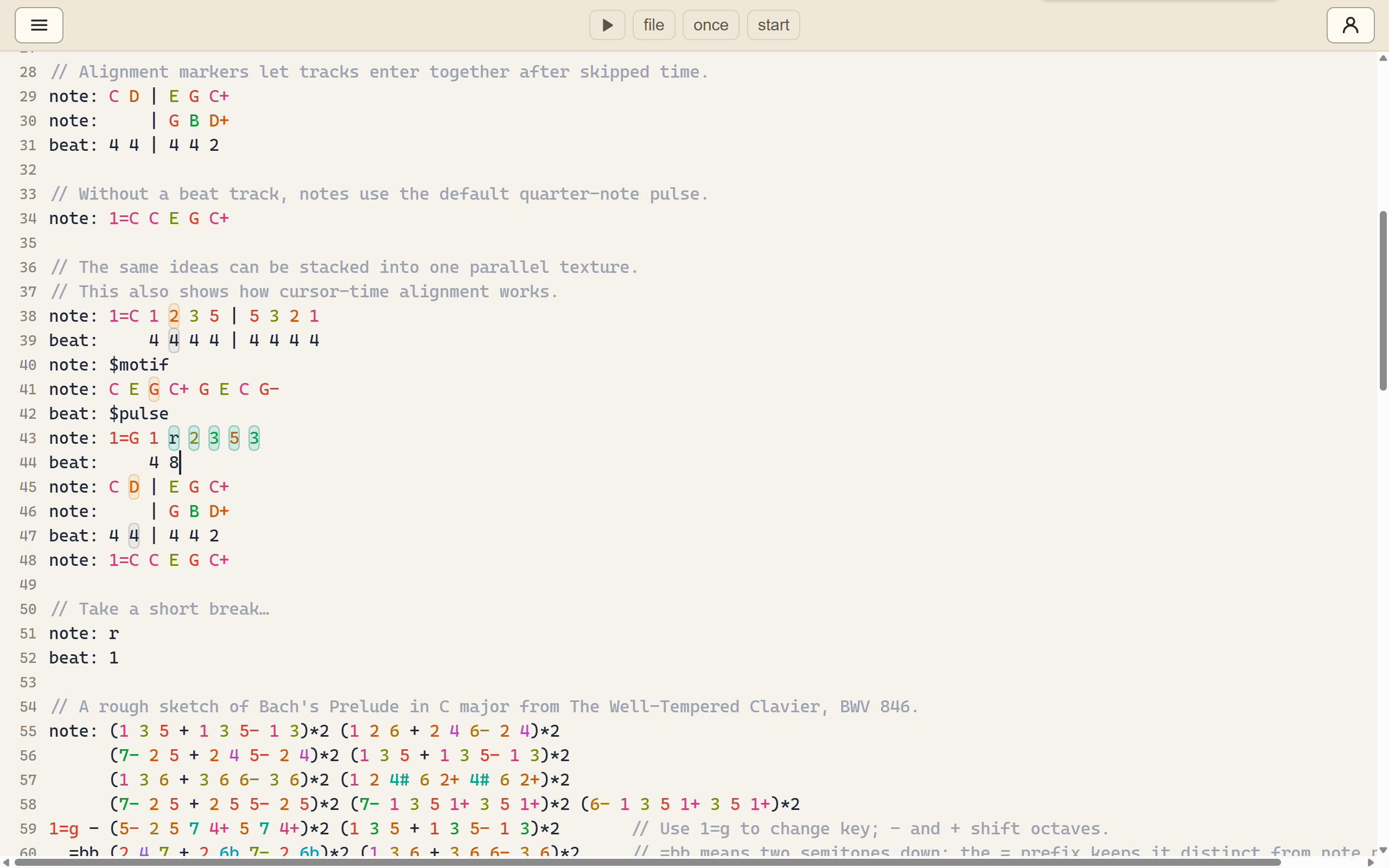Screen dimensions: 1389x868
Task: Click the highlighted beat 4 on line 47
Action: click(133, 535)
